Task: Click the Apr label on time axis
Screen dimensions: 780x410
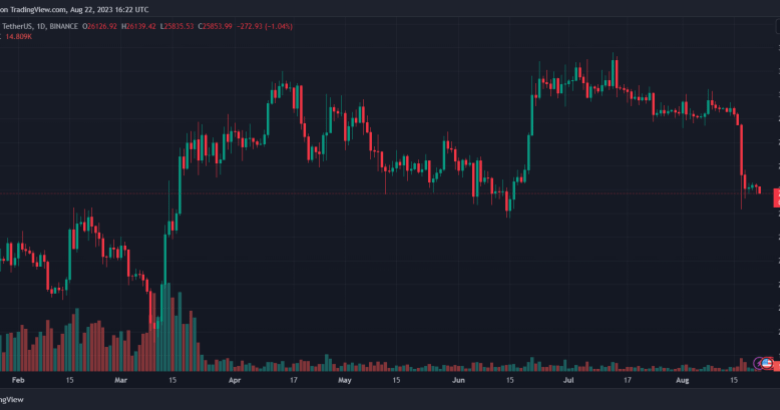Action: coord(235,381)
